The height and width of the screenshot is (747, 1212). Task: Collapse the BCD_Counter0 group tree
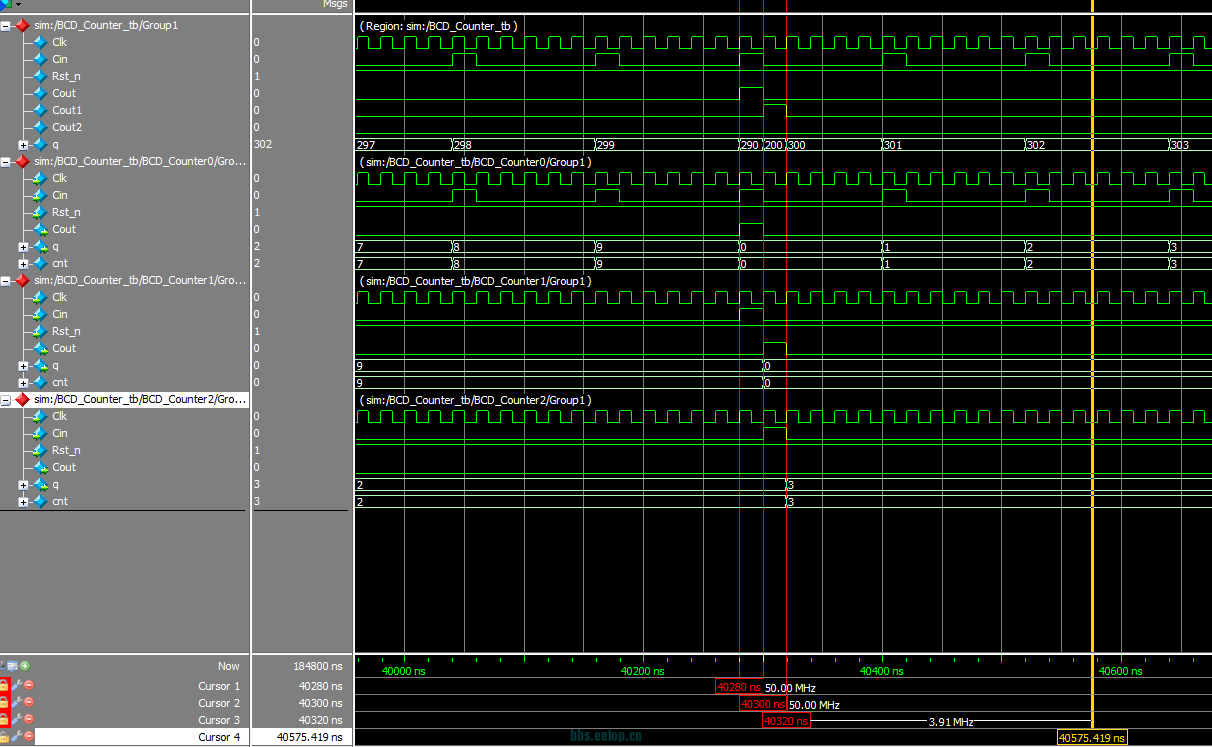(x=6, y=161)
